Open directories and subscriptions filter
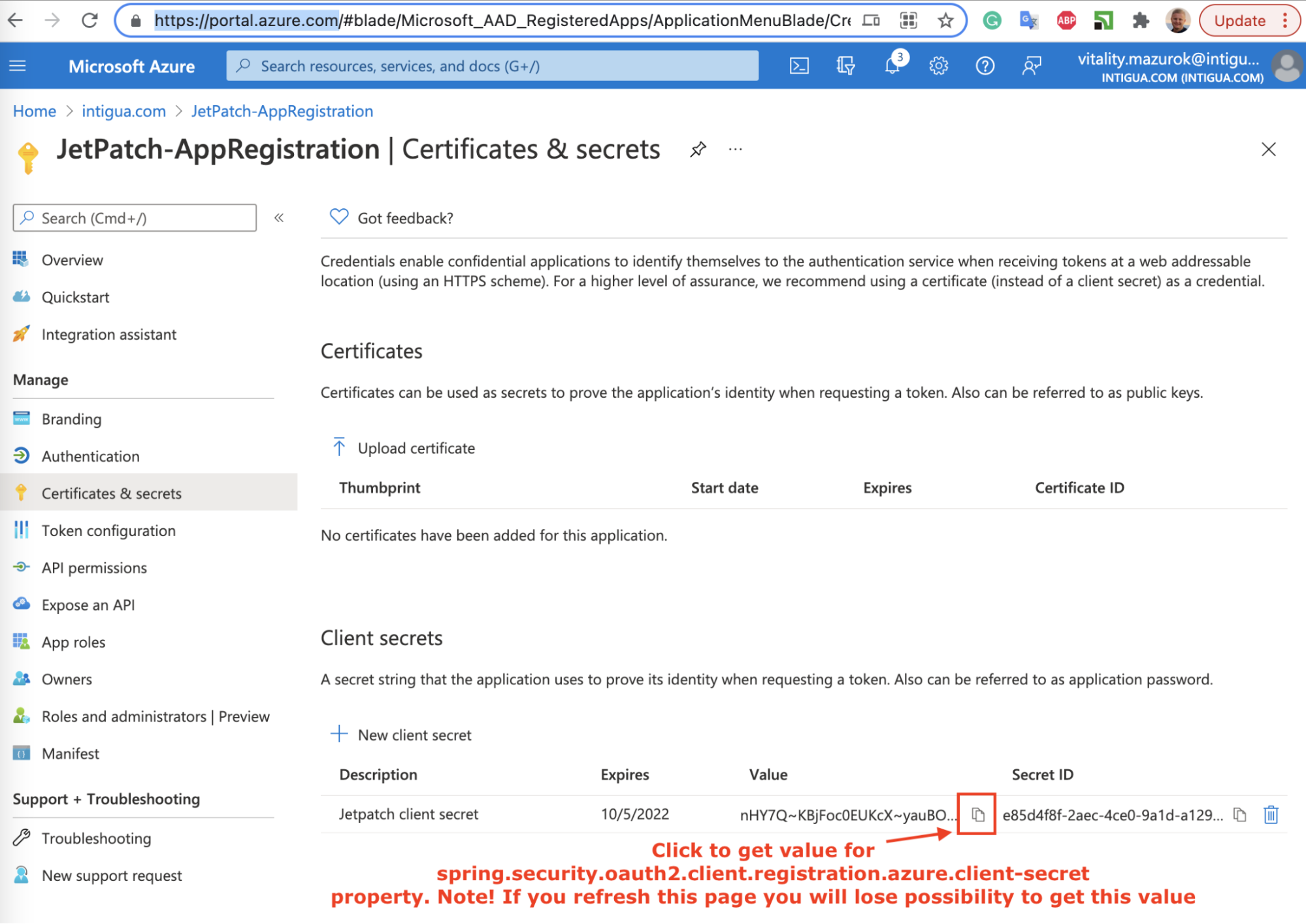 click(x=845, y=66)
